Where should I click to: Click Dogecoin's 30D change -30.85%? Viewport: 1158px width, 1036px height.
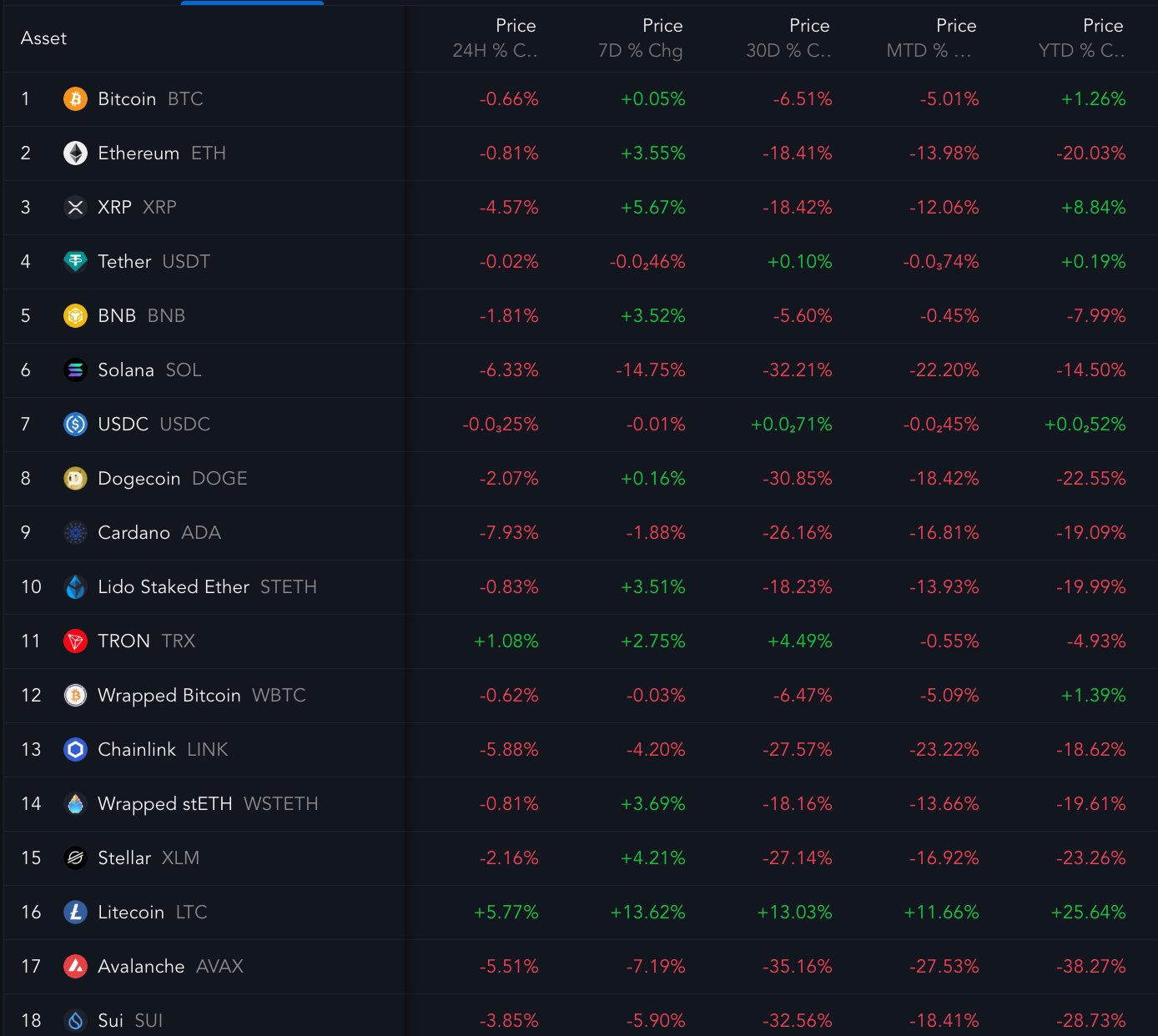(798, 479)
